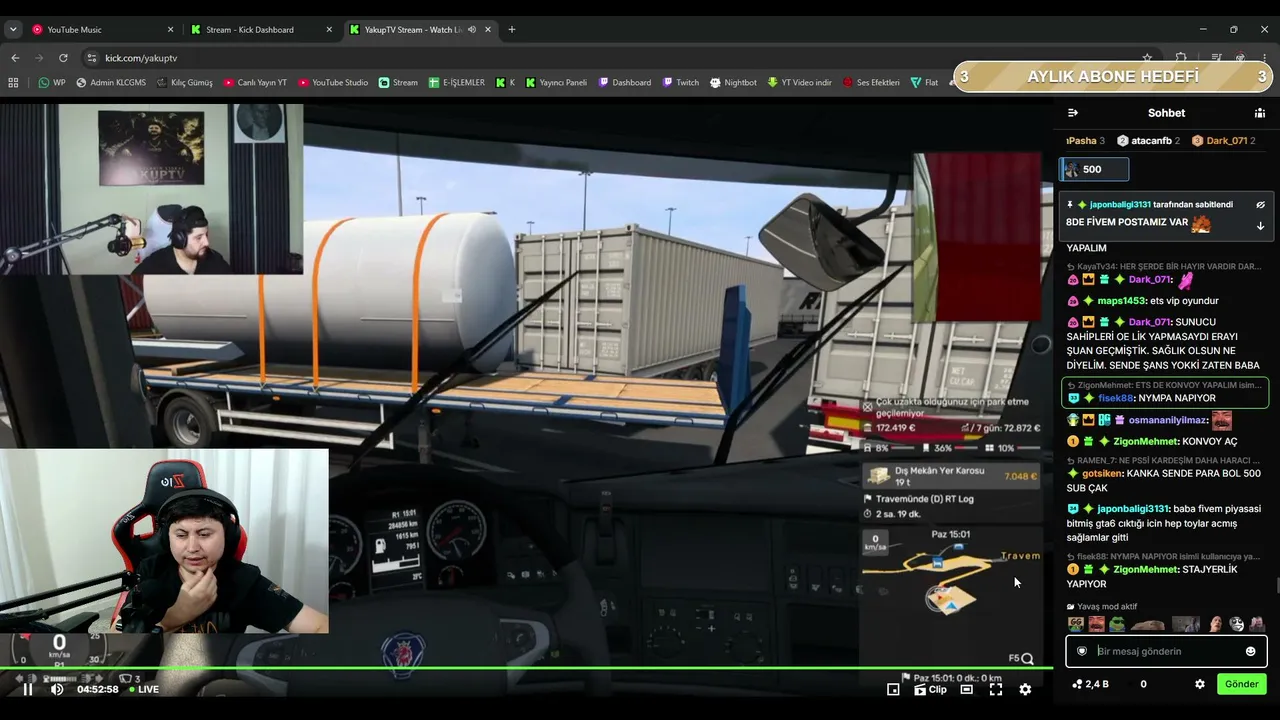Open YouTube Studio bookmark
1280x720 pixels.
pos(333,83)
